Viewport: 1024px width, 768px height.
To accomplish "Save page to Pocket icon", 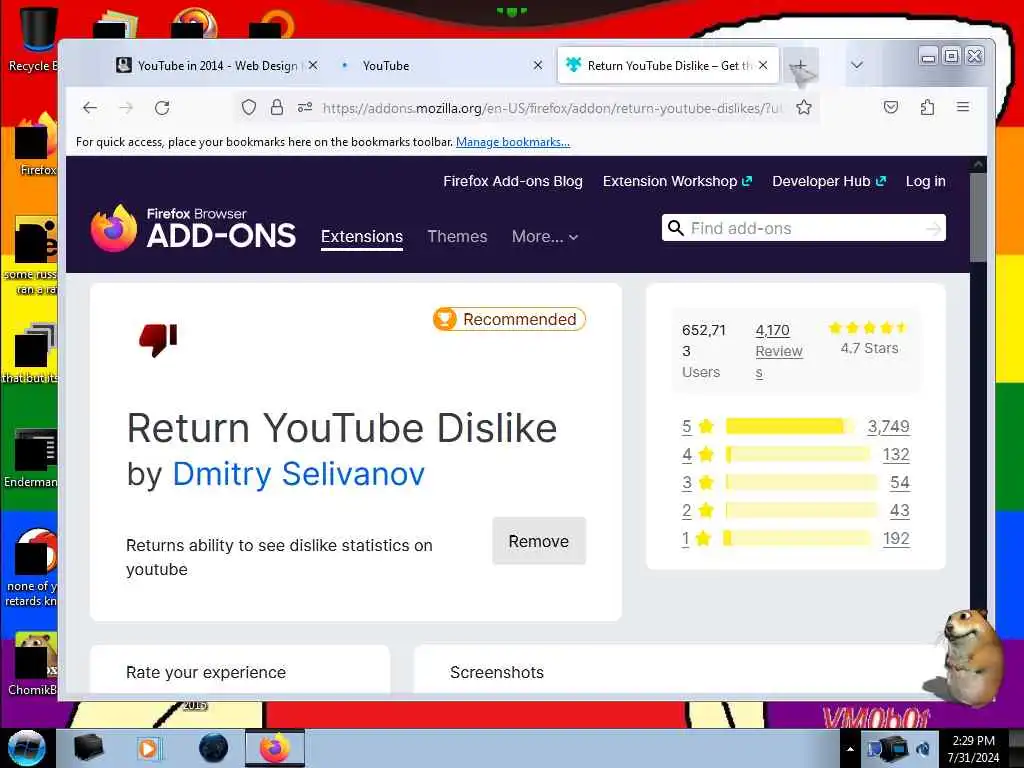I will coord(891,107).
